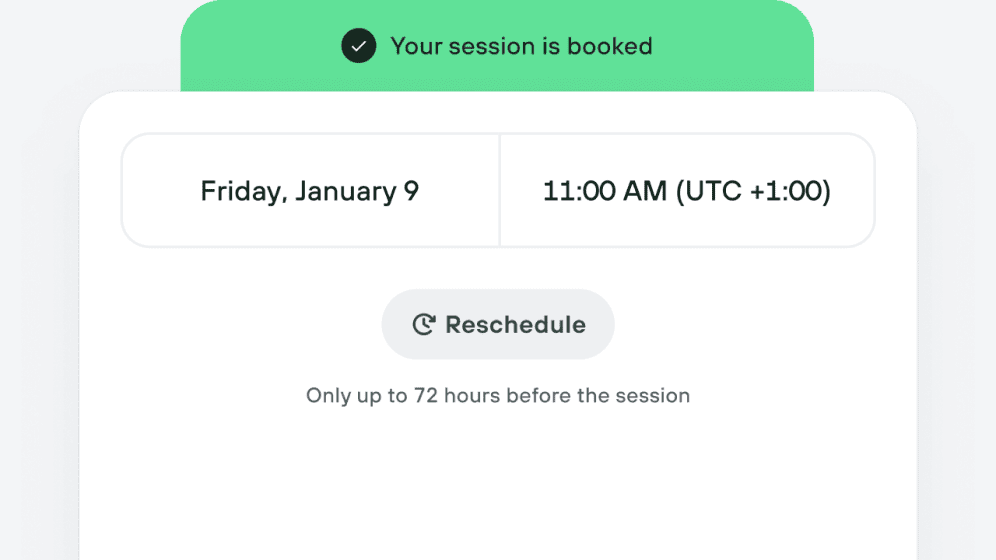Click the "Your session is booked" message
Screen dimensions: 996x560
[521, 46]
